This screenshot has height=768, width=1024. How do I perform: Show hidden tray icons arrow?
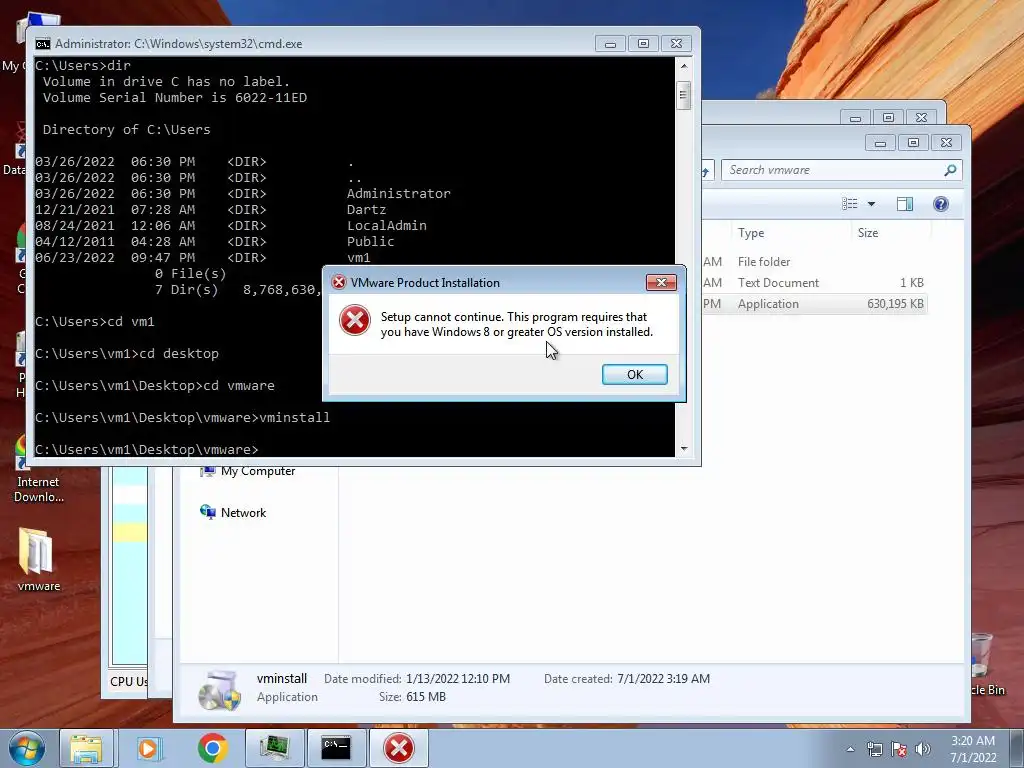850,749
